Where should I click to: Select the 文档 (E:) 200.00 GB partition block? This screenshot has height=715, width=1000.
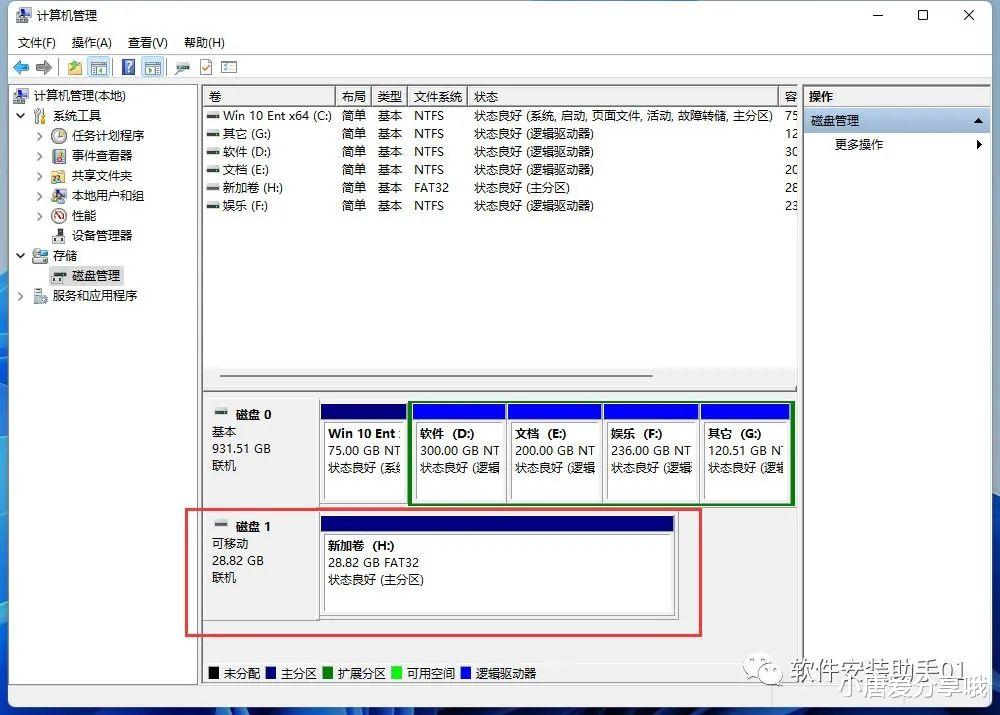[x=555, y=453]
